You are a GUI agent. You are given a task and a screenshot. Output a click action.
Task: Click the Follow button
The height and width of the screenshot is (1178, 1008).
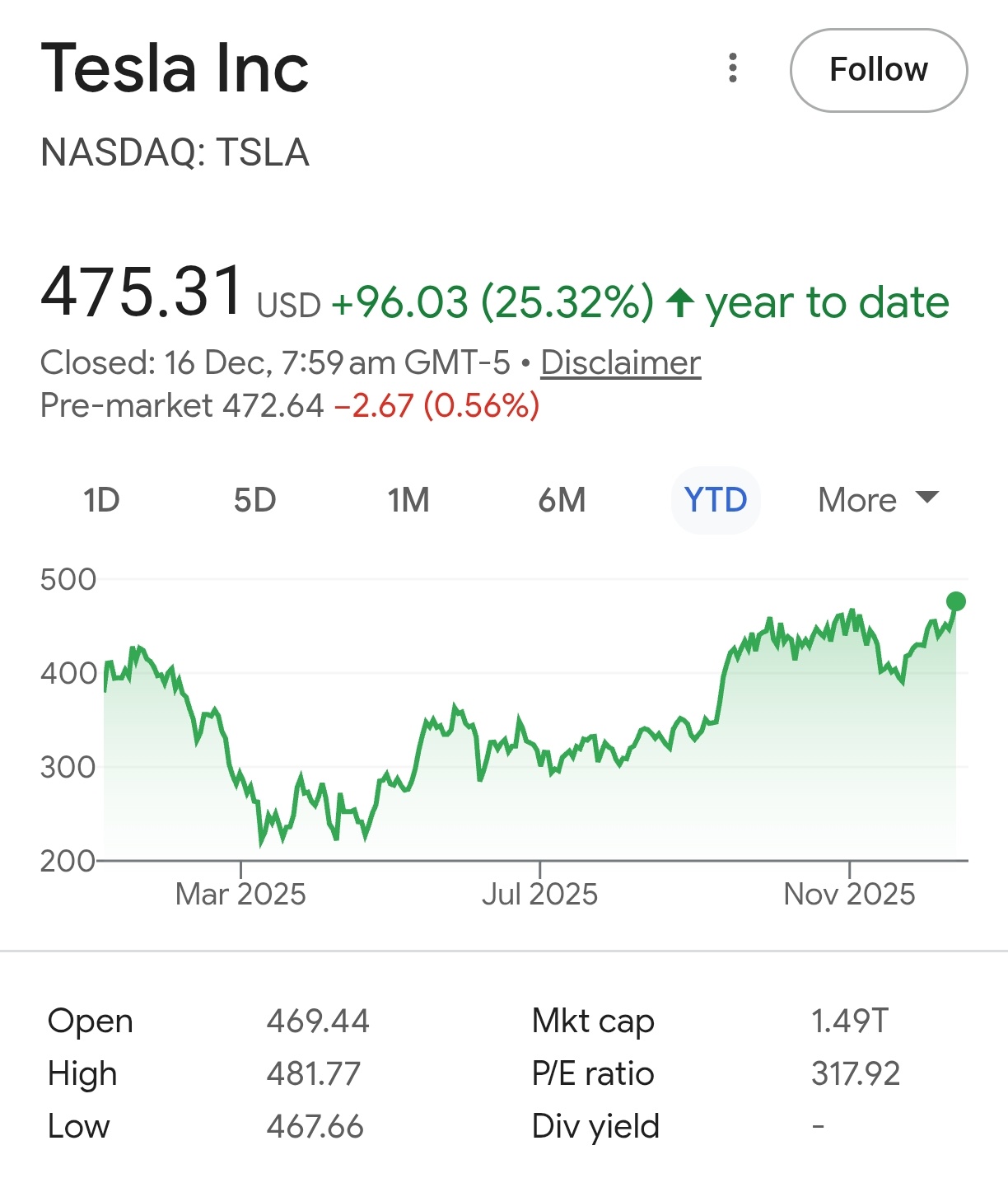[x=878, y=71]
